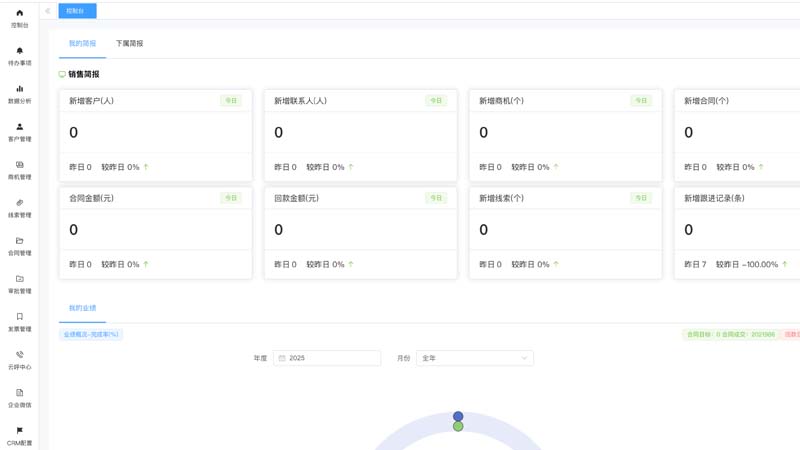The width and height of the screenshot is (800, 450).
Task: Click 今日 badge on 新增线索 card
Action: [x=641, y=198]
